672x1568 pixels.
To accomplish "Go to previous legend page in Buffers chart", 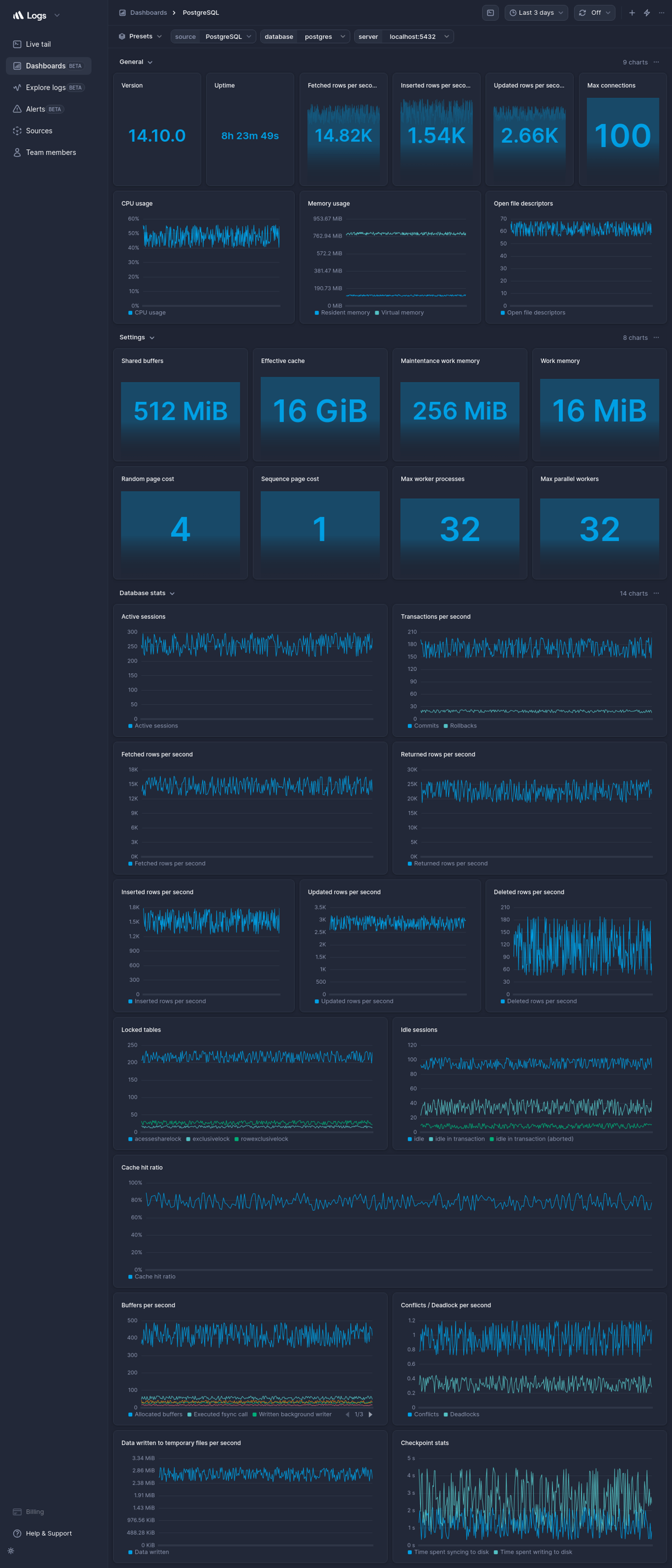I will pyautogui.click(x=347, y=1414).
